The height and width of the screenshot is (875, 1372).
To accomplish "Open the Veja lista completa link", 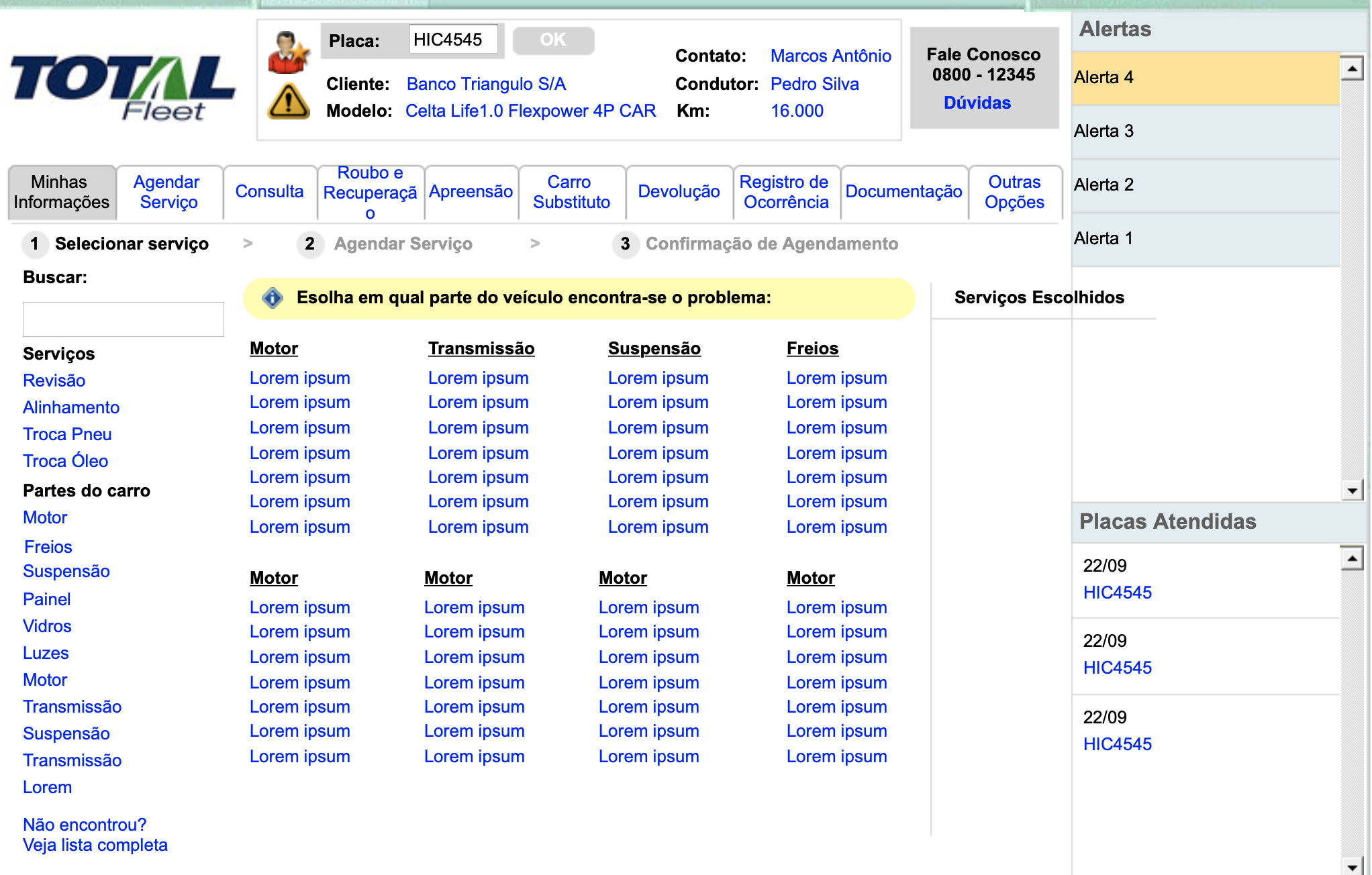I will (95, 845).
